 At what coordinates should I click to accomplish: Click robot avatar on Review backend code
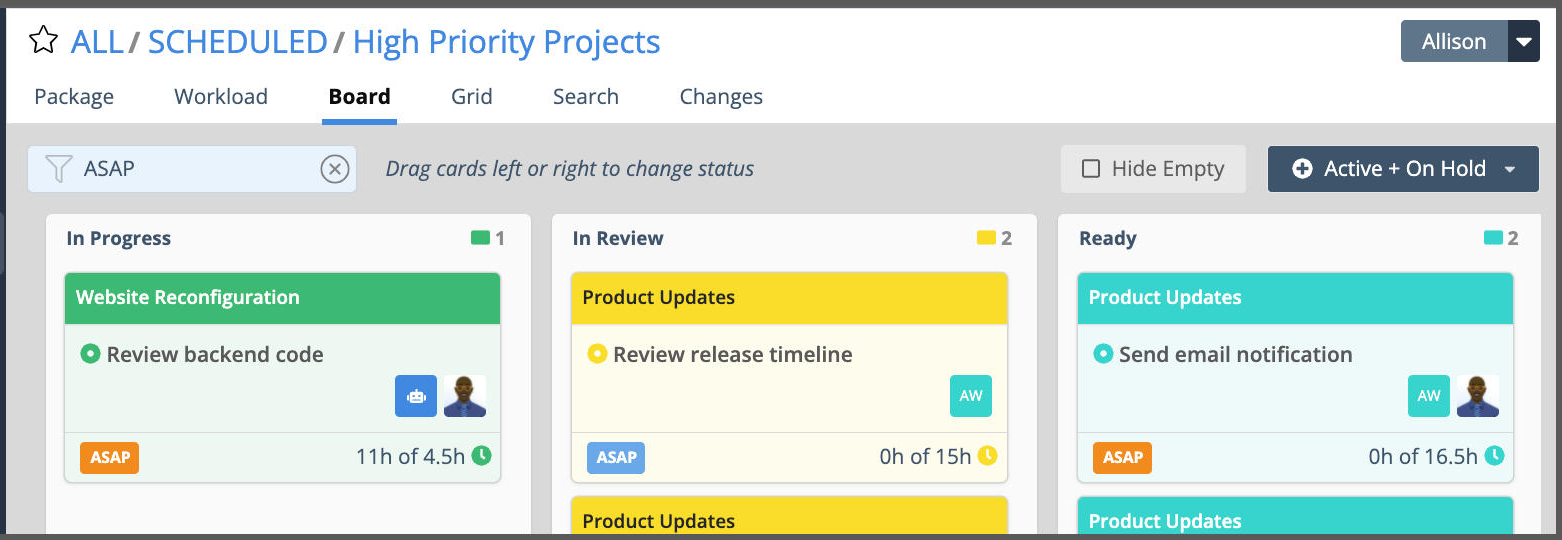[x=416, y=396]
